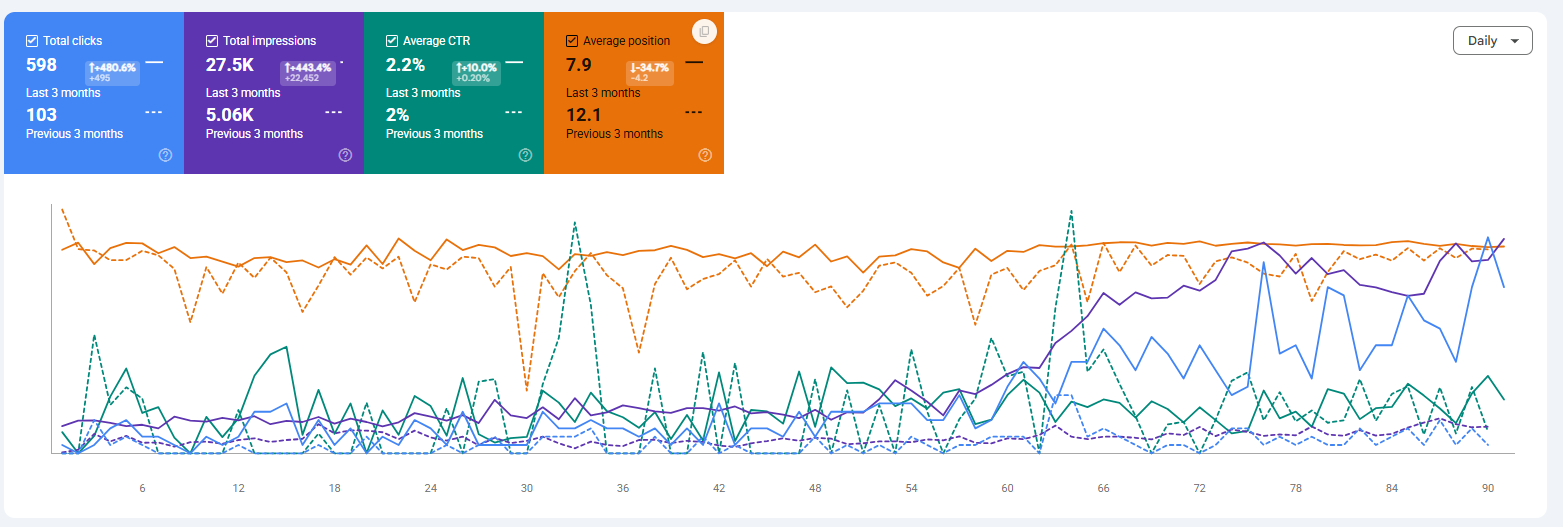Viewport: 1563px width, 527px height.
Task: Click the +480.6% change badge for clicks
Action: (112, 71)
